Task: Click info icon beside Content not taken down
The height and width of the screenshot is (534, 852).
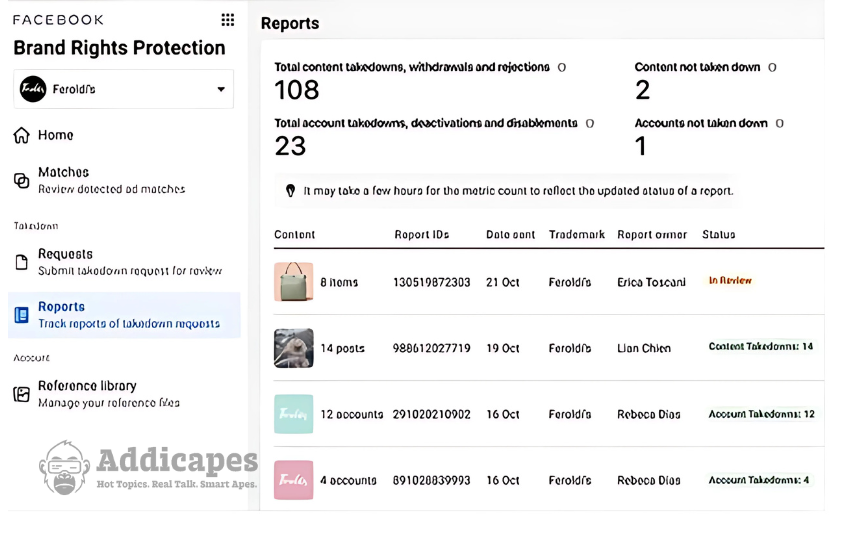Action: pyautogui.click(x=772, y=67)
